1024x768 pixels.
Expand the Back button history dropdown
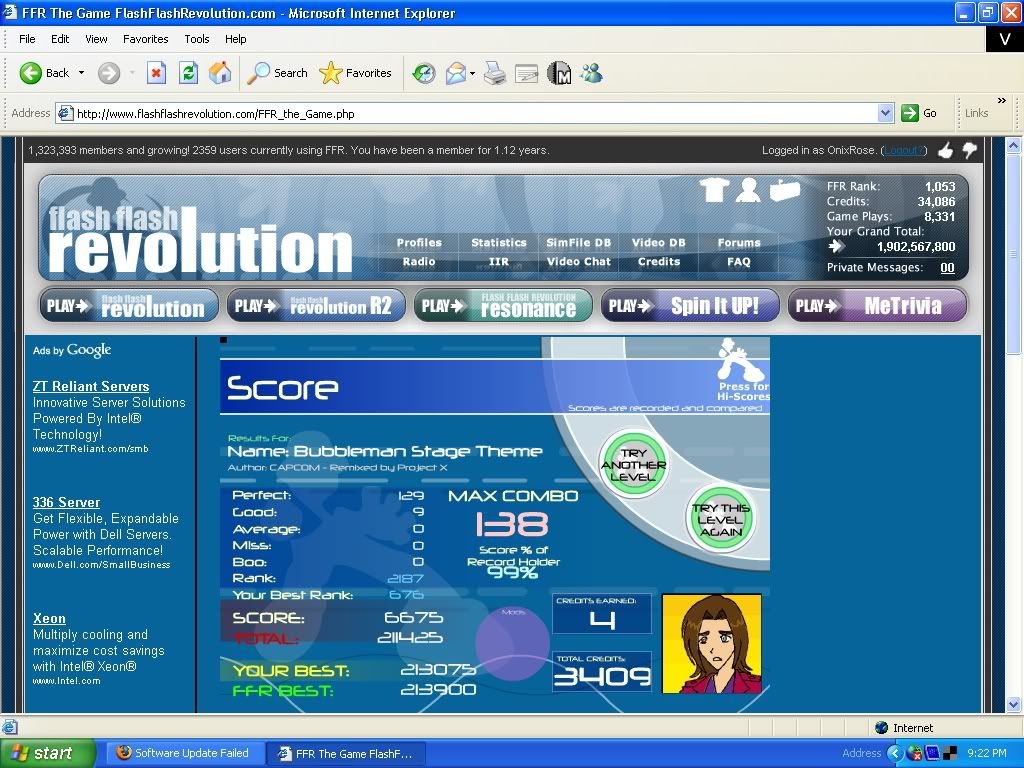(x=82, y=73)
